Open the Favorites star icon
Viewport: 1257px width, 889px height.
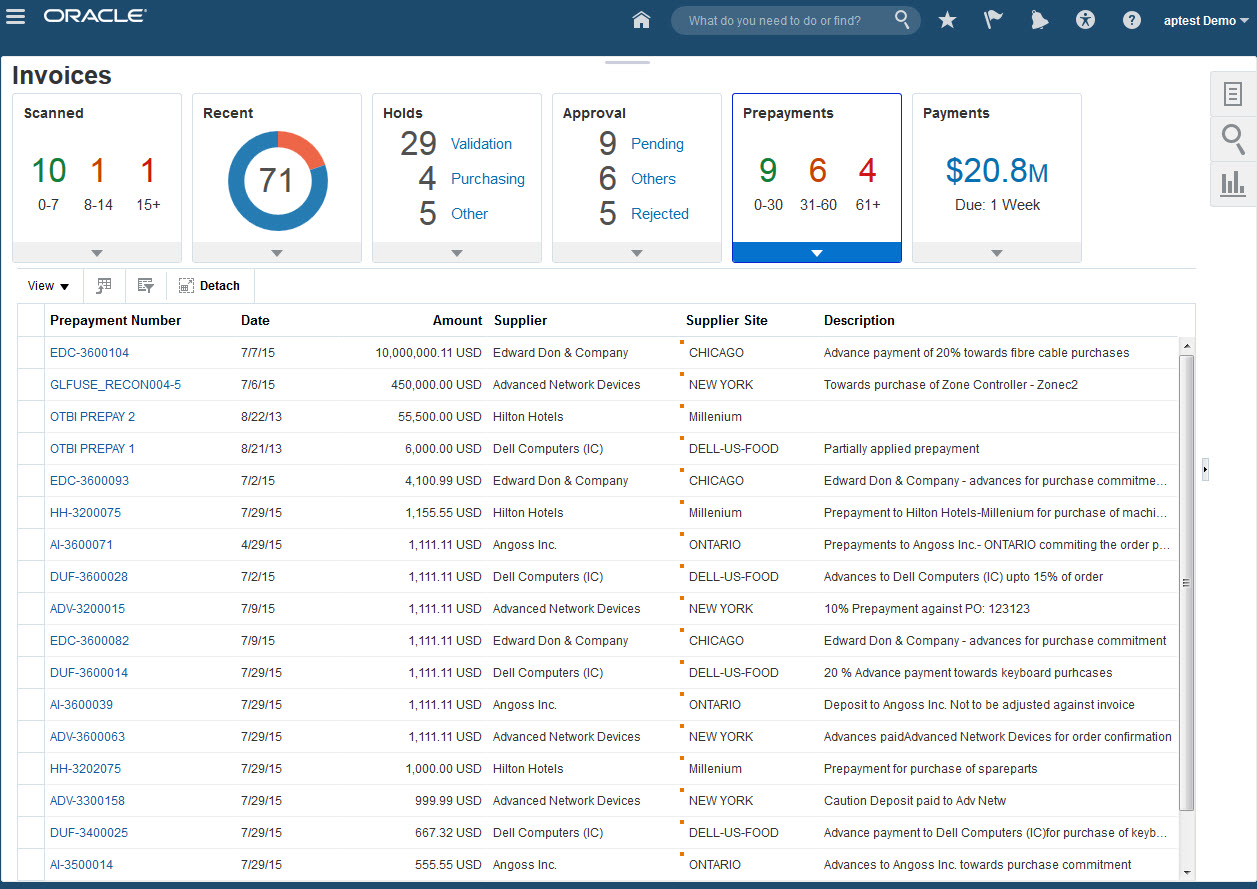click(947, 20)
